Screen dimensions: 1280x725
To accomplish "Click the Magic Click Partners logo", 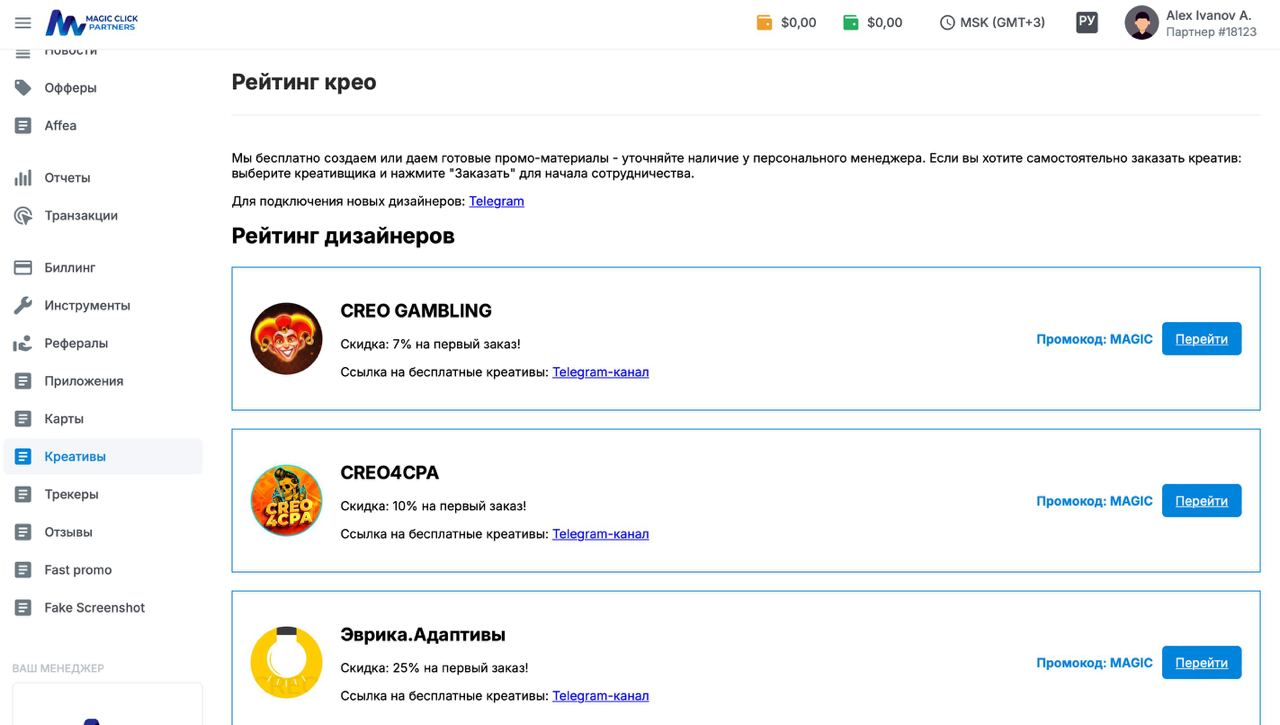I will 91,22.
